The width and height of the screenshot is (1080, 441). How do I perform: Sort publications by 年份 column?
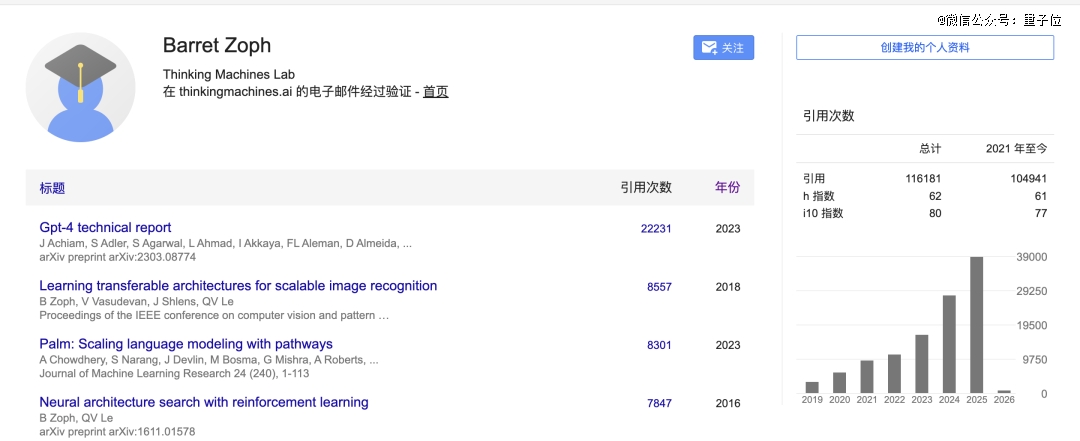[x=727, y=188]
